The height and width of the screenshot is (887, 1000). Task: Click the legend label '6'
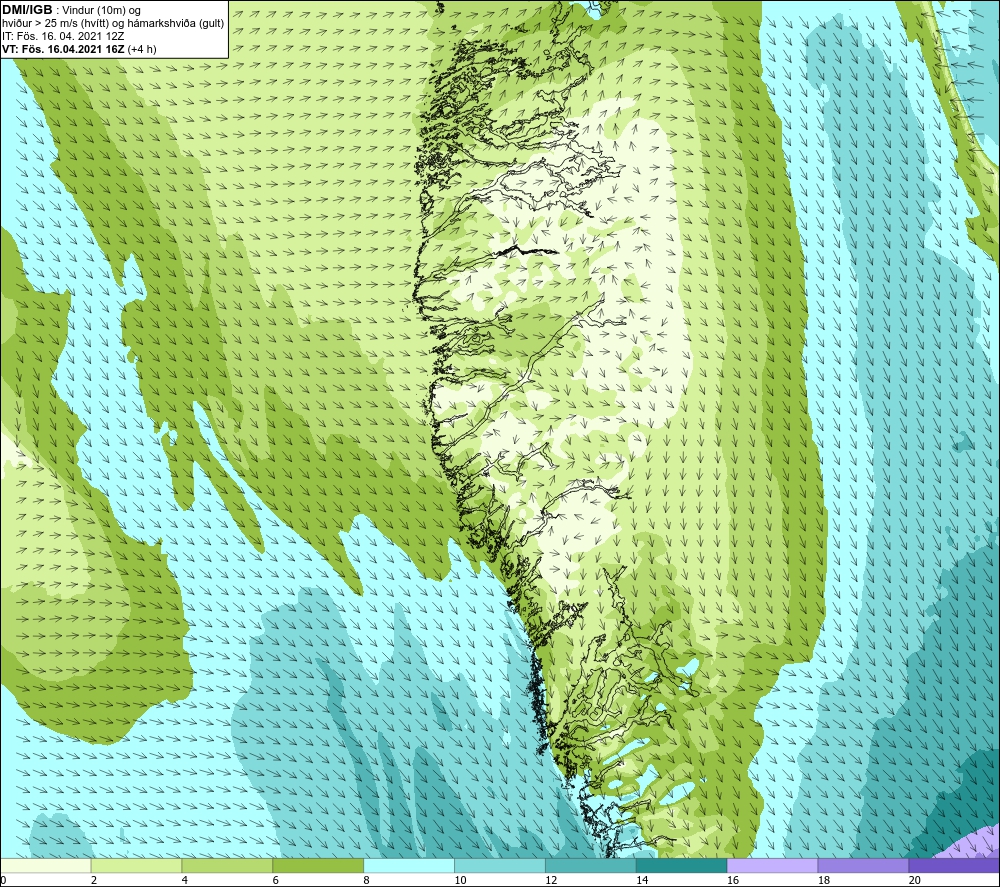276,880
